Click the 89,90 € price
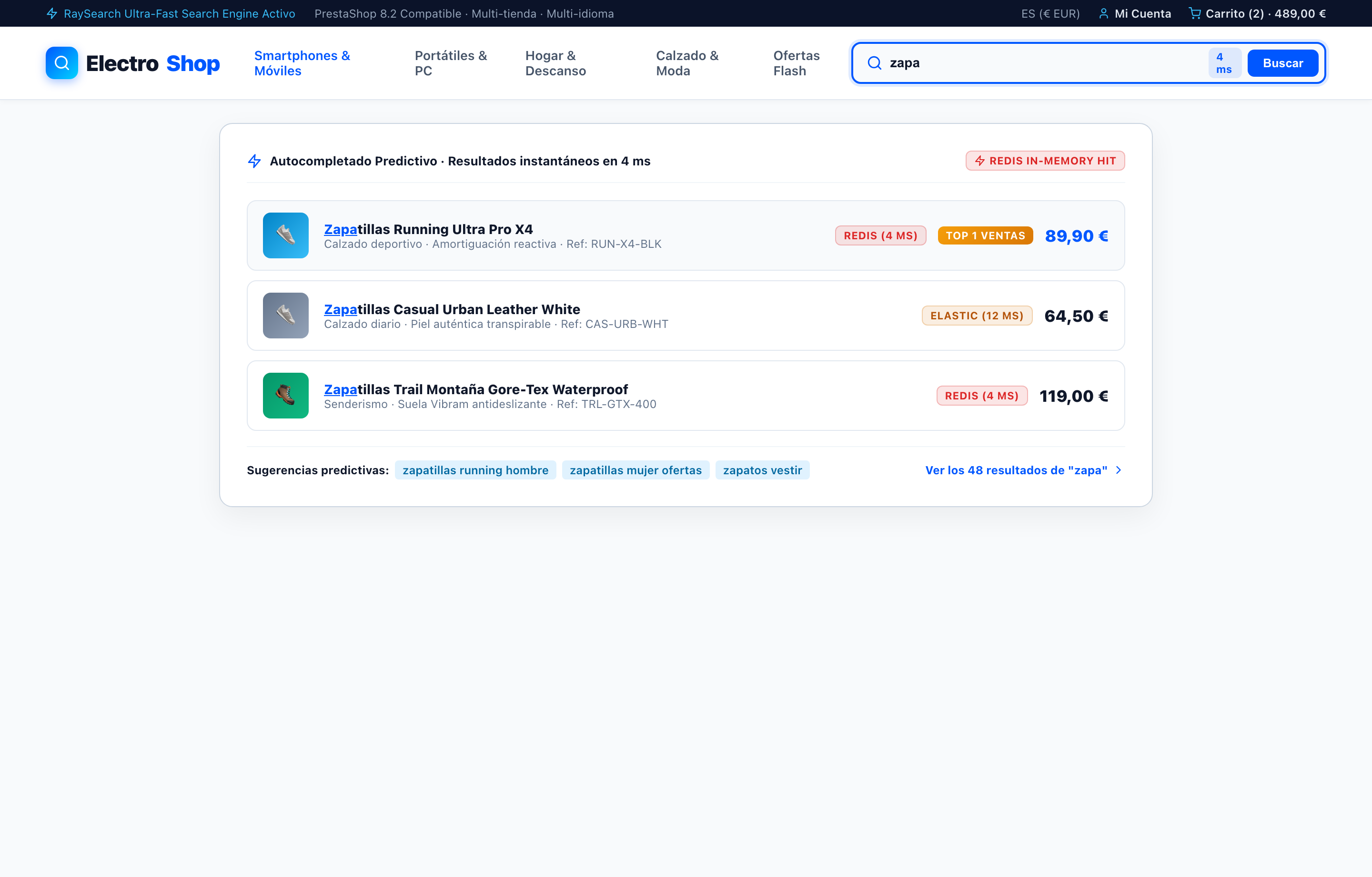 point(1076,235)
